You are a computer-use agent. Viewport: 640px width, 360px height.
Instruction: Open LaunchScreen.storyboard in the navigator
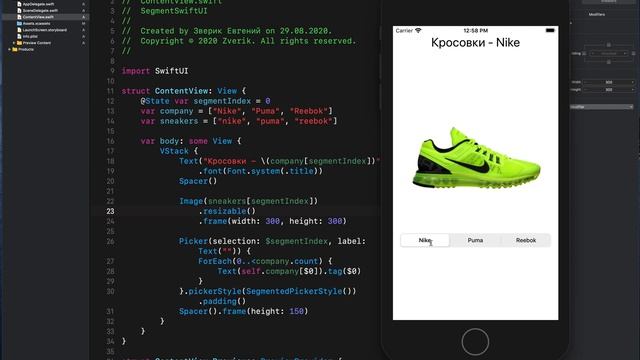click(x=44, y=30)
